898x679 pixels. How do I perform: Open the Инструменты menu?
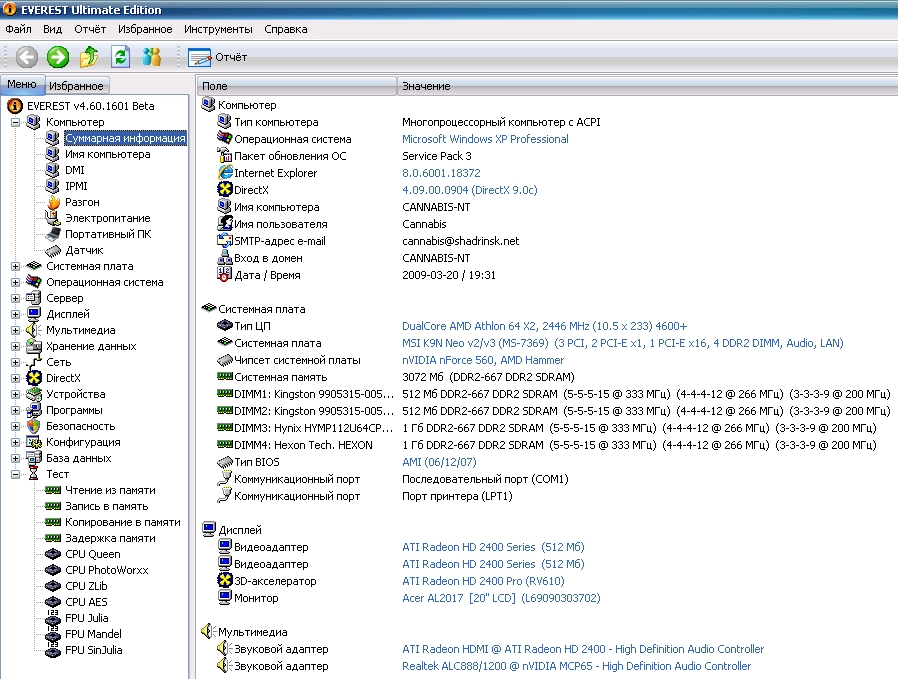[218, 29]
